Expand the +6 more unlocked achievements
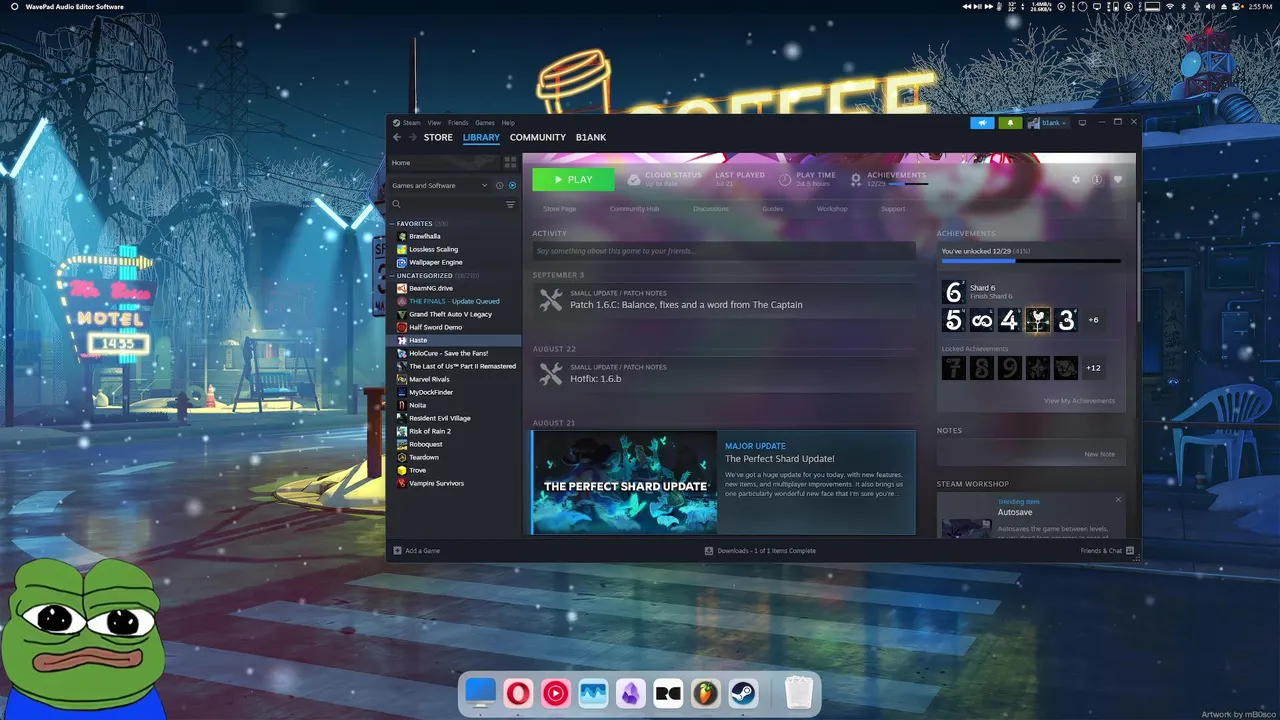The width and height of the screenshot is (1280, 720). coord(1093,320)
